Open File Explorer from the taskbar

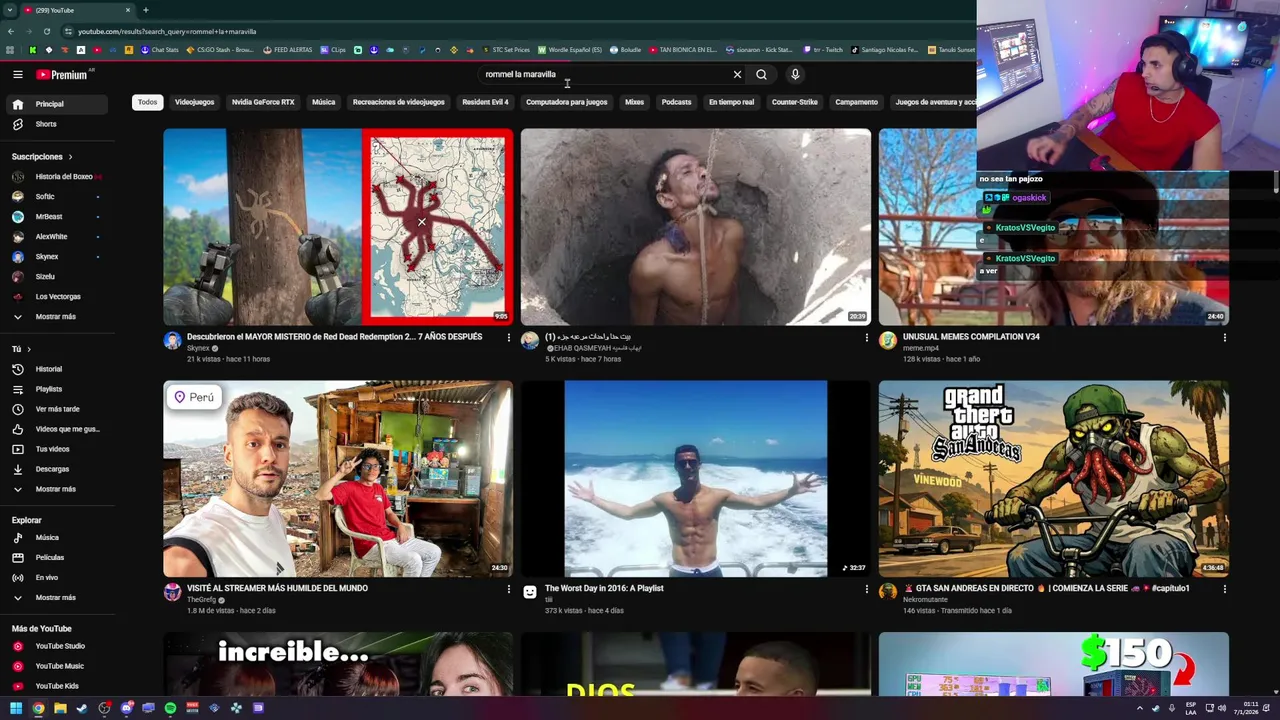click(x=60, y=708)
